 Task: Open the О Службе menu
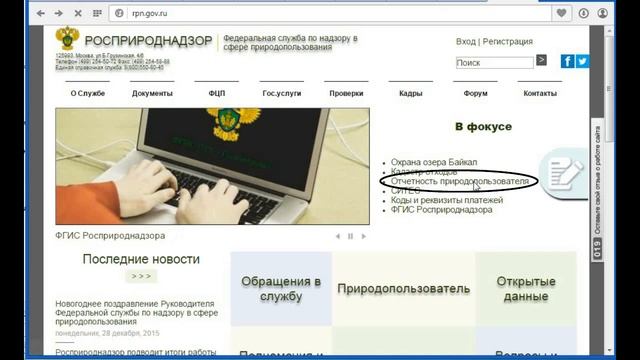pos(88,93)
